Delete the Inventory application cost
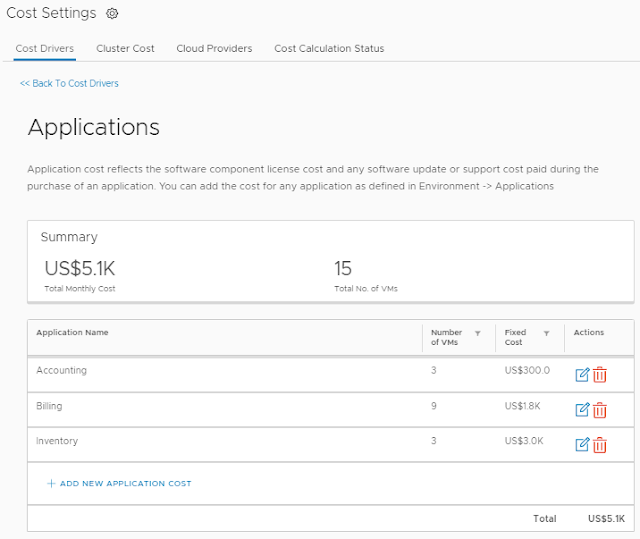640x539 pixels. (x=600, y=445)
